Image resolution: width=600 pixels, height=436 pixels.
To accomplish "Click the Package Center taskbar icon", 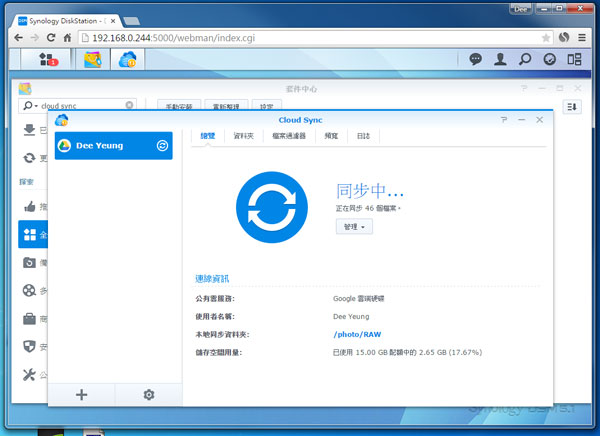I will pyautogui.click(x=92, y=60).
